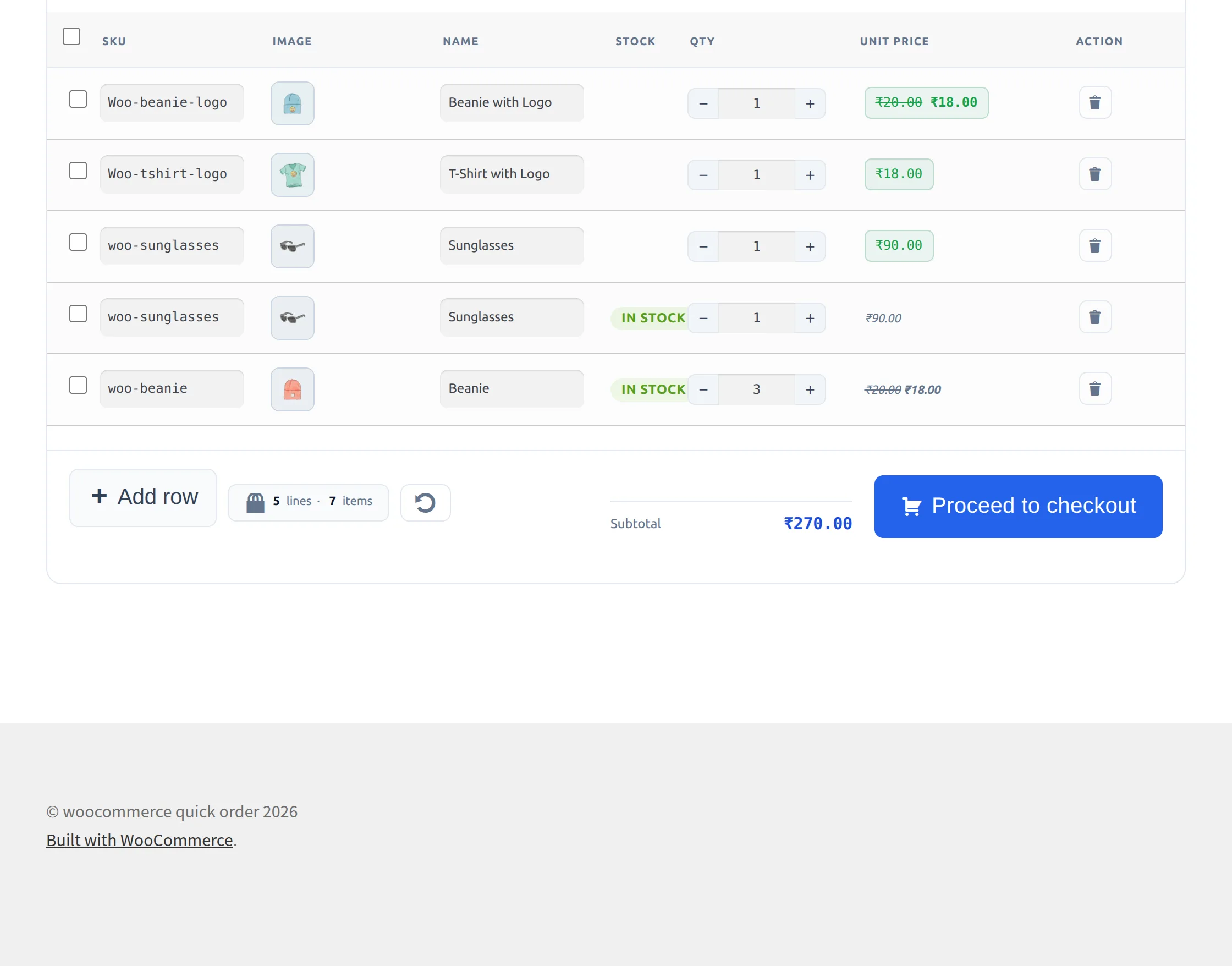The image size is (1232, 966).
Task: Delete the Woo-beanie-logo row via trash icon
Action: (x=1094, y=103)
